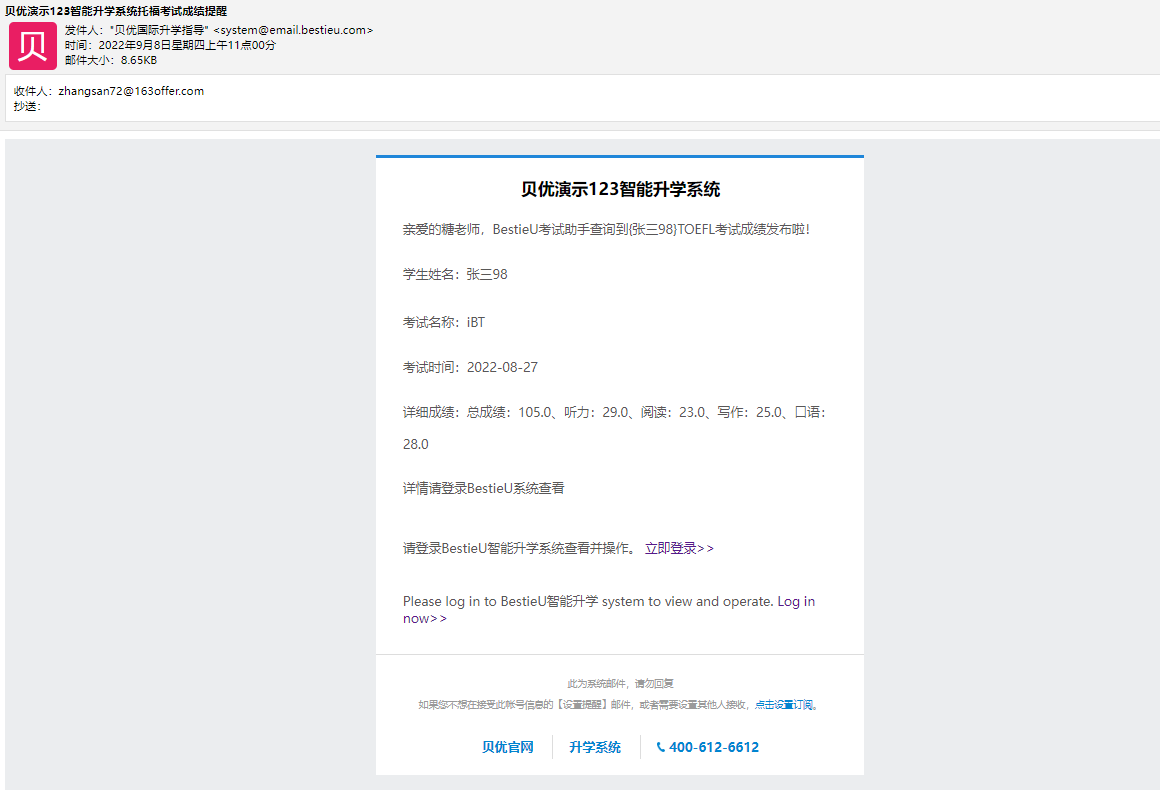Image resolution: width=1160 pixels, height=790 pixels.
Task: Click the phone icon beside 400-612-6612
Action: tap(661, 747)
